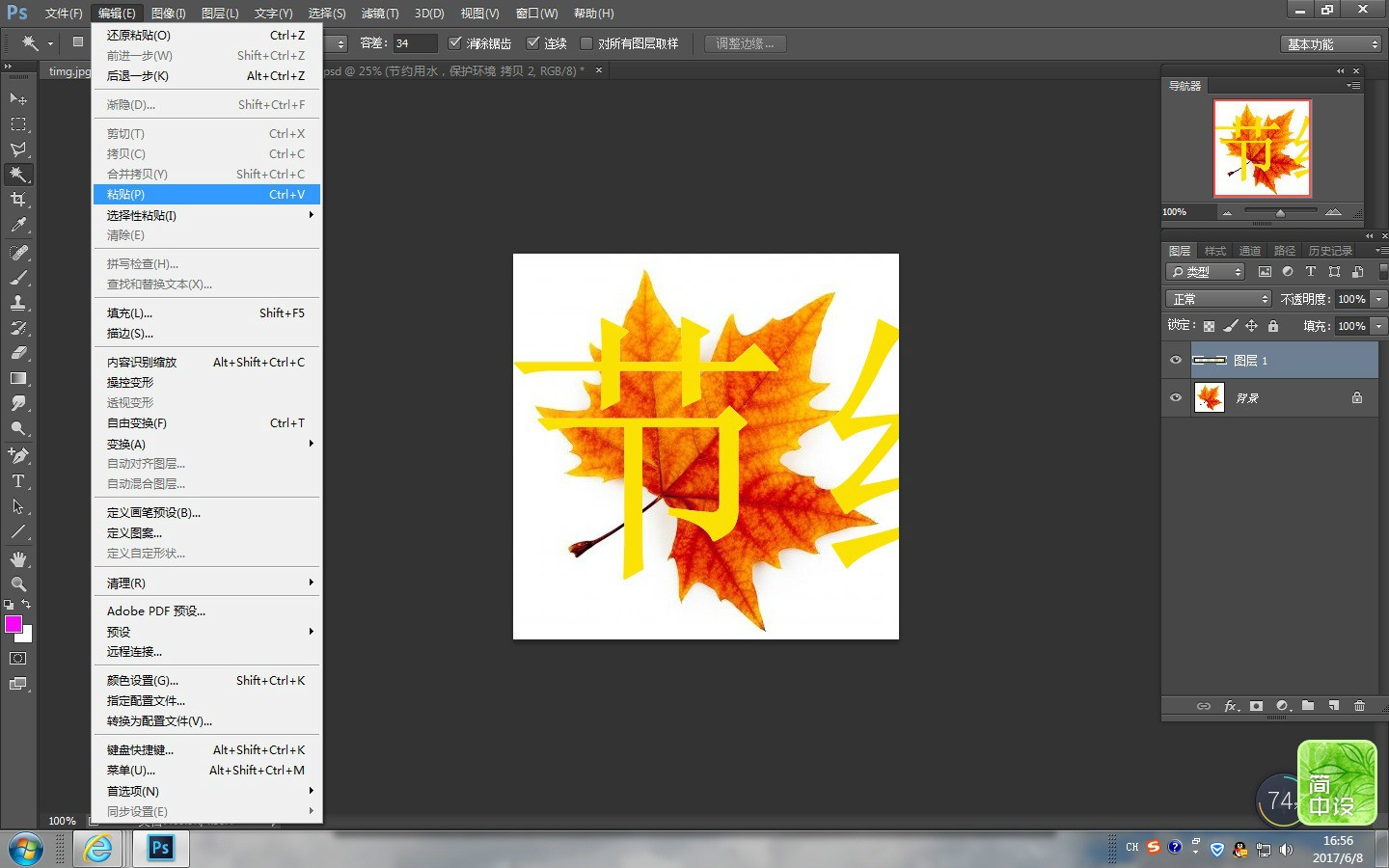Select the Eyedropper tool
Image resolution: width=1389 pixels, height=868 pixels.
18,225
